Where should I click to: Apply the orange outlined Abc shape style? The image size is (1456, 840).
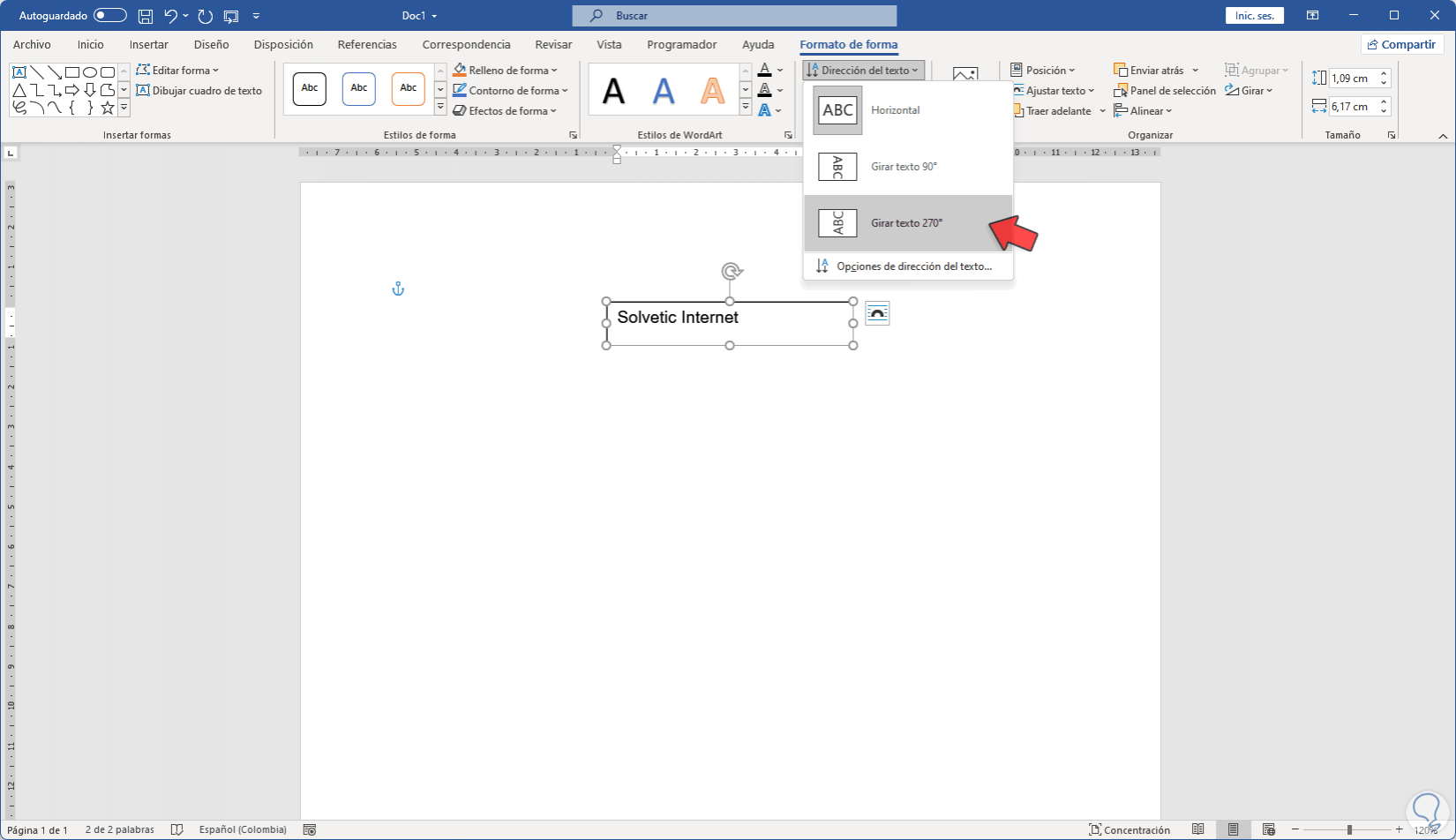pyautogui.click(x=409, y=88)
